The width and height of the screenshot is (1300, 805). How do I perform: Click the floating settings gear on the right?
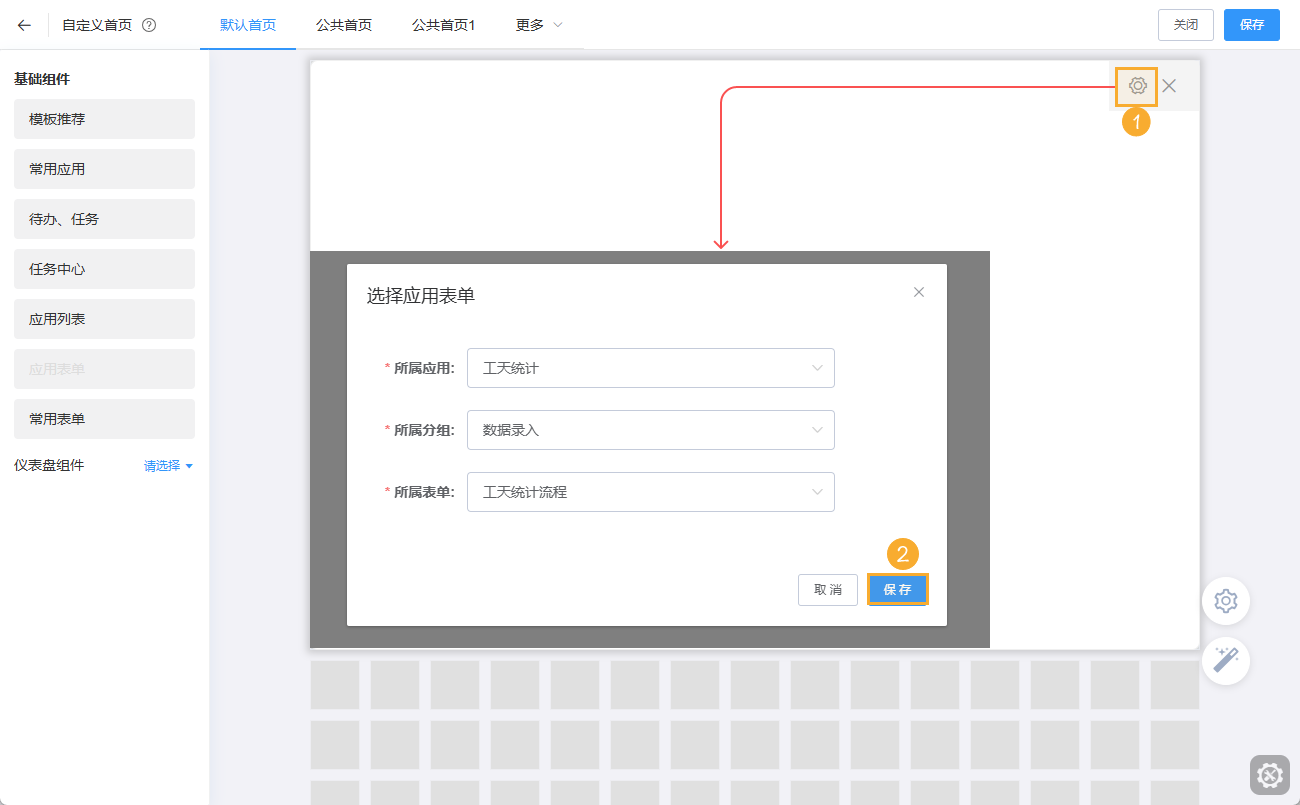coord(1225,601)
